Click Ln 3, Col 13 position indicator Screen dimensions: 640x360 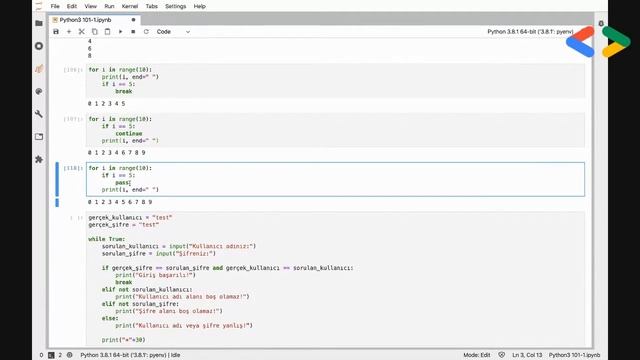[x=527, y=355]
